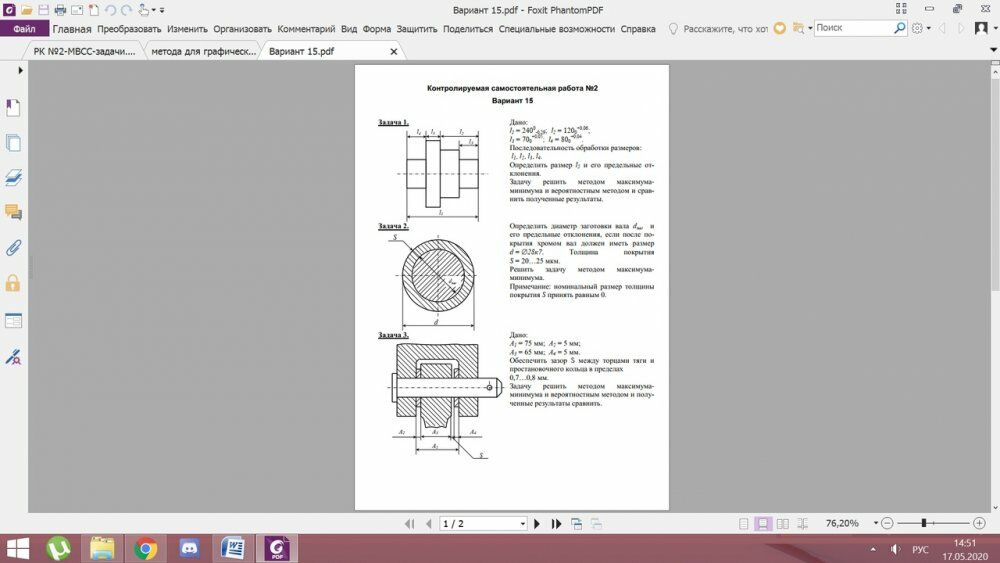This screenshot has height=563, width=1000.
Task: Expand document tab list arrow
Action: point(993,50)
